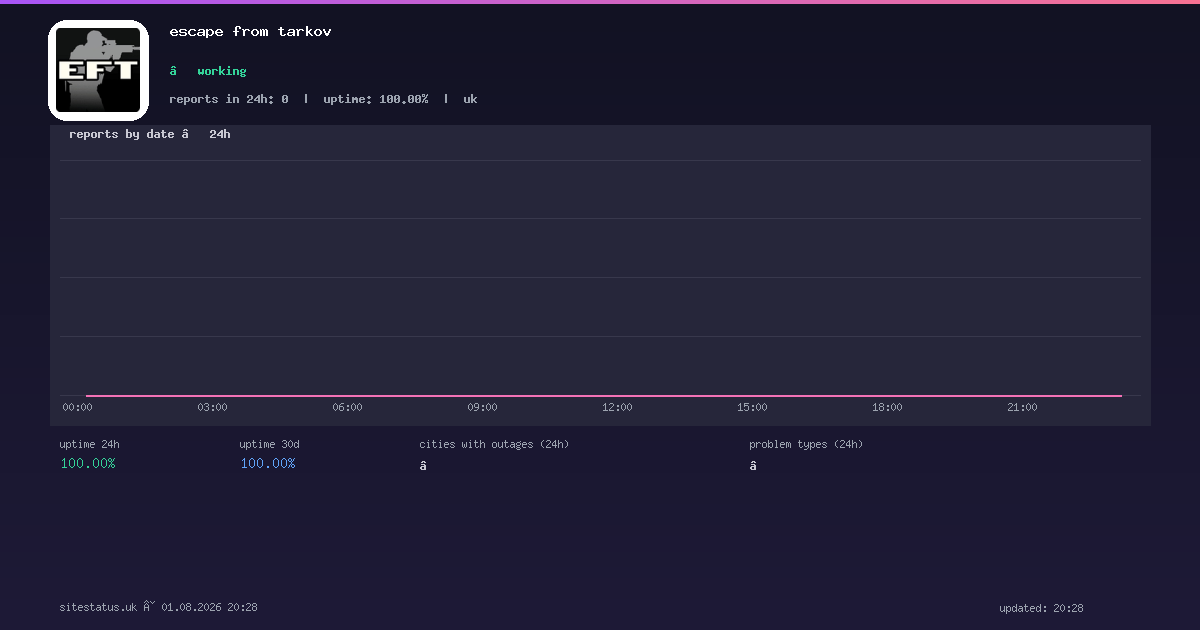Click the 'uptime: 100.00%' header stat

tap(376, 99)
